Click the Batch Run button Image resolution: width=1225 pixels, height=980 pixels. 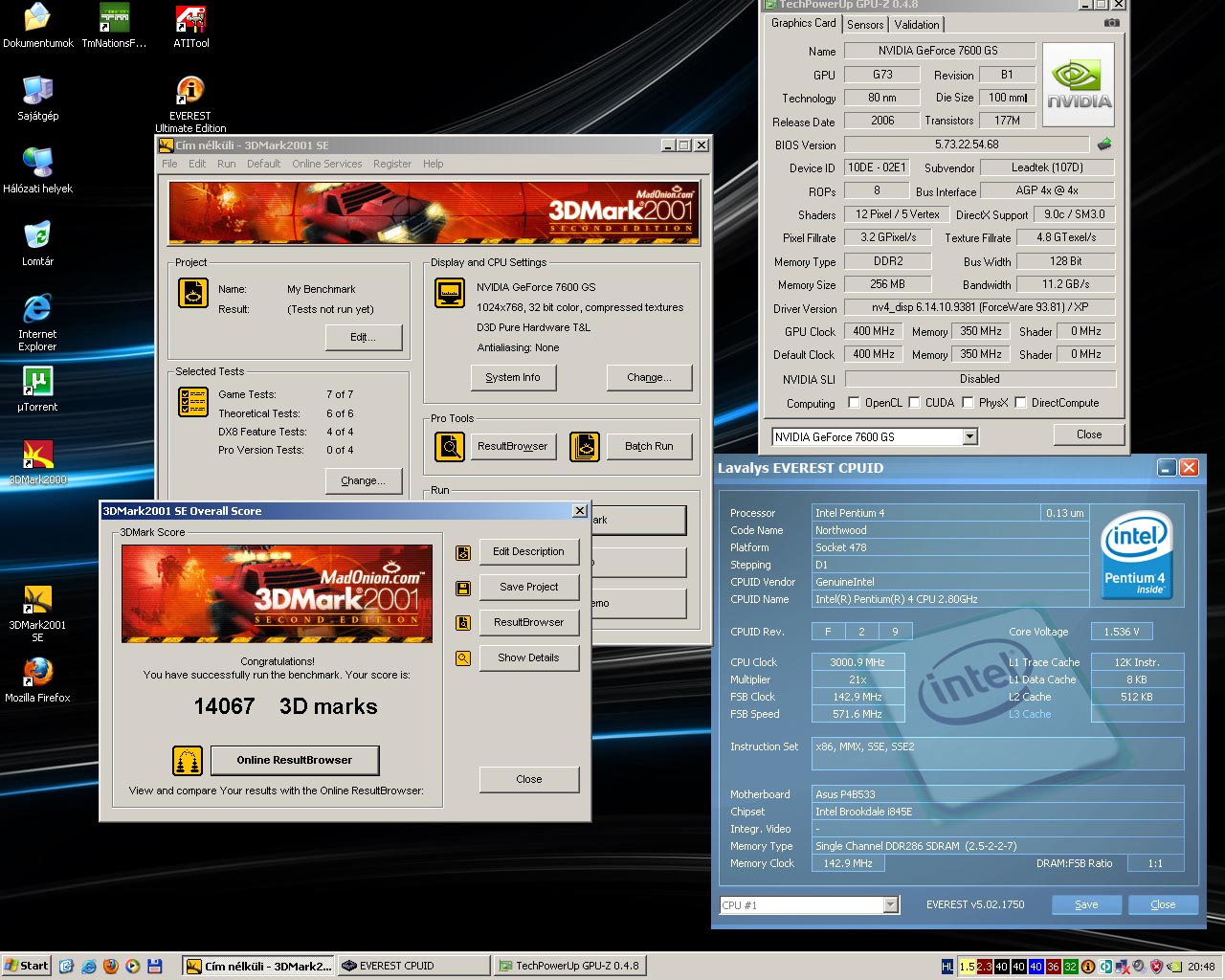point(649,447)
